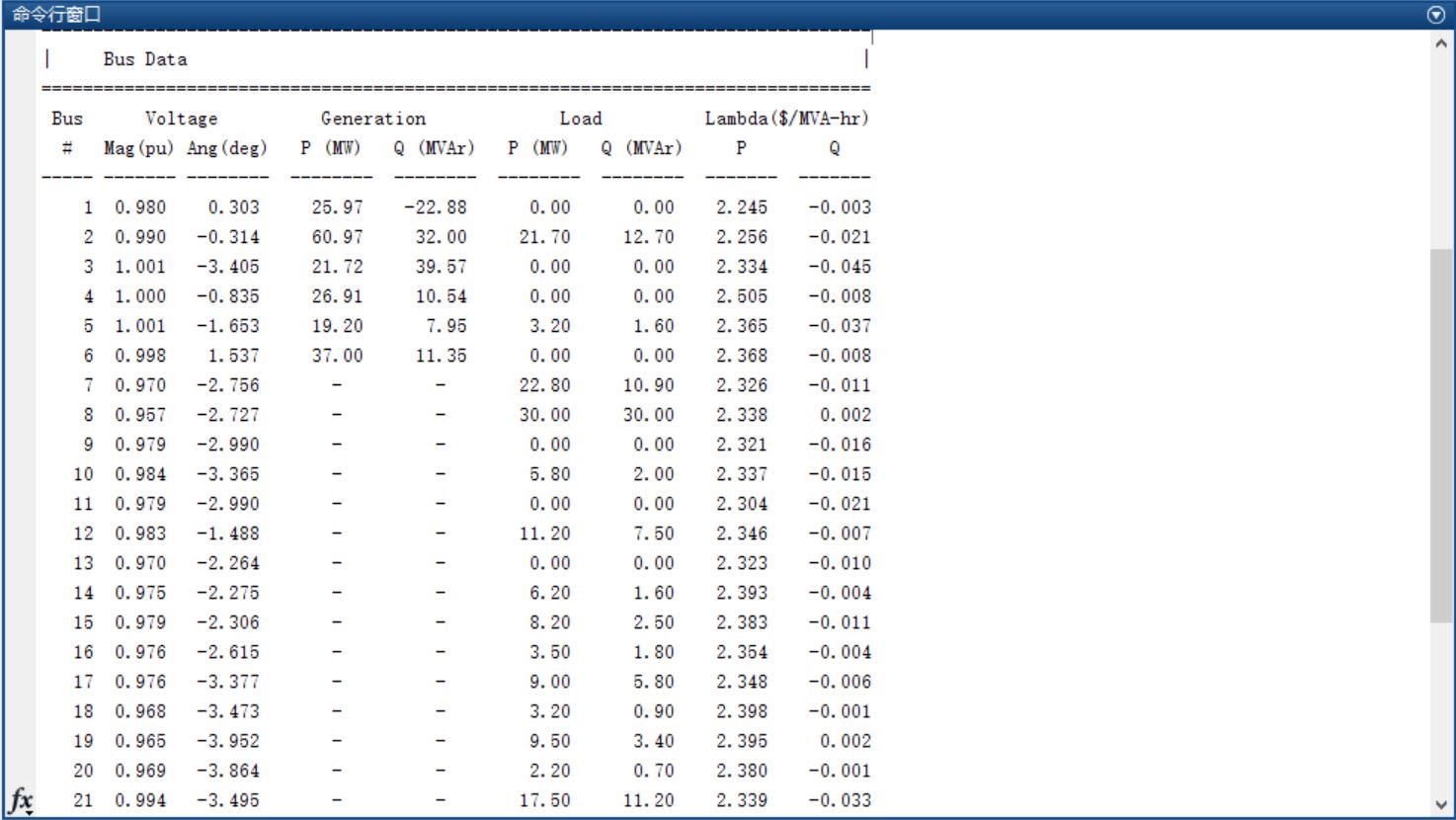Click bus 9 lambda P value 2.321
The height and width of the screenshot is (820, 1456).
pyautogui.click(x=742, y=445)
